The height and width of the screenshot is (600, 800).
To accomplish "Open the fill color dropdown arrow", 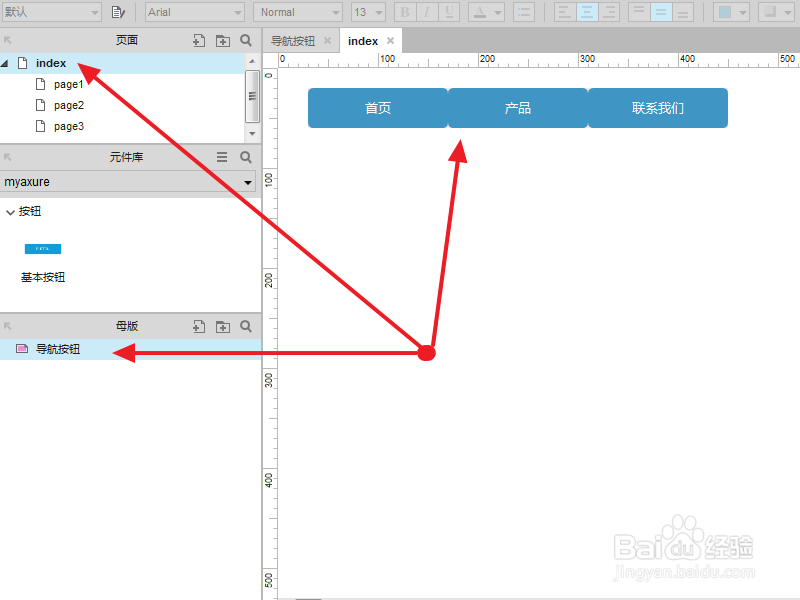I will (x=743, y=13).
